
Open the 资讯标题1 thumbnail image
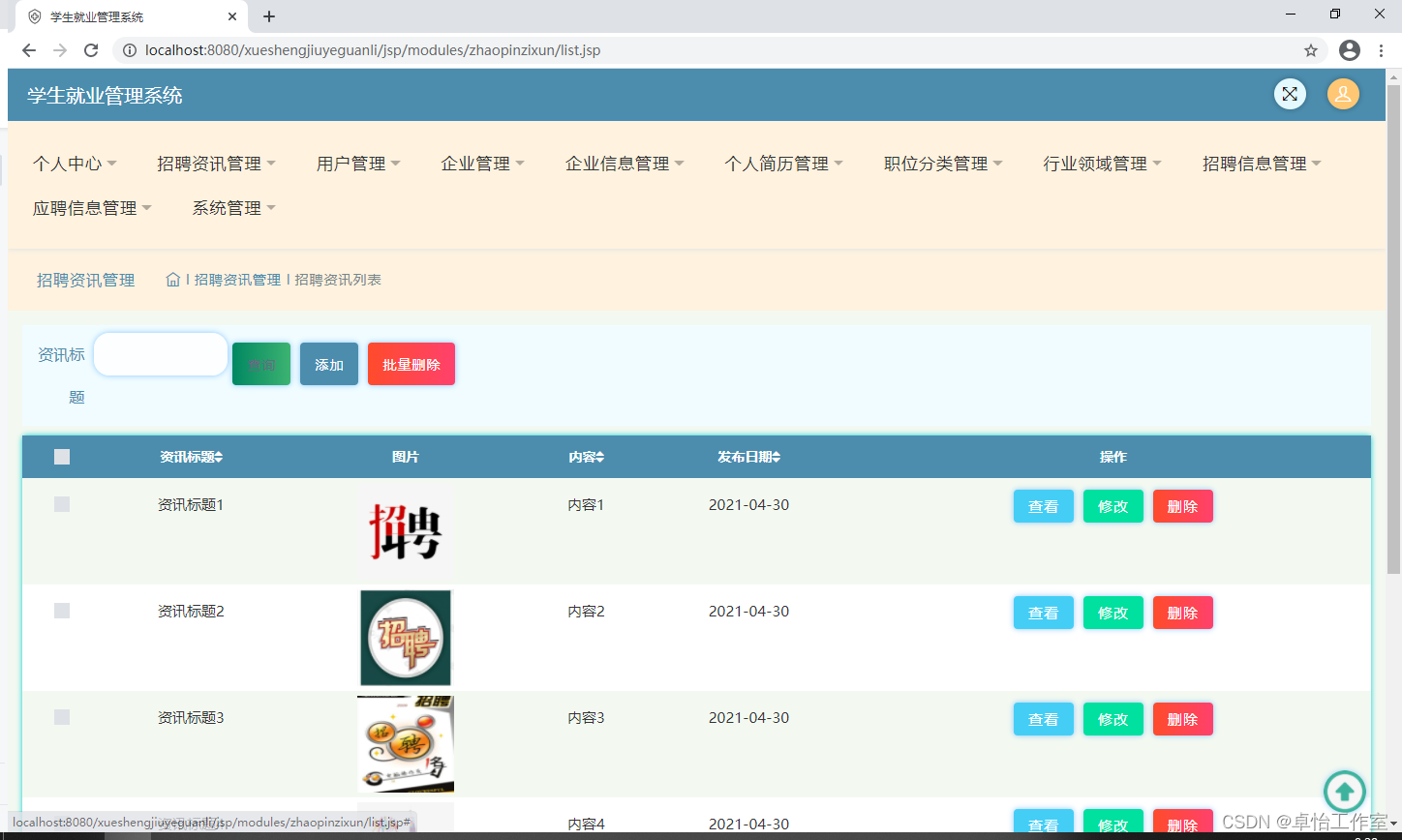tap(406, 533)
